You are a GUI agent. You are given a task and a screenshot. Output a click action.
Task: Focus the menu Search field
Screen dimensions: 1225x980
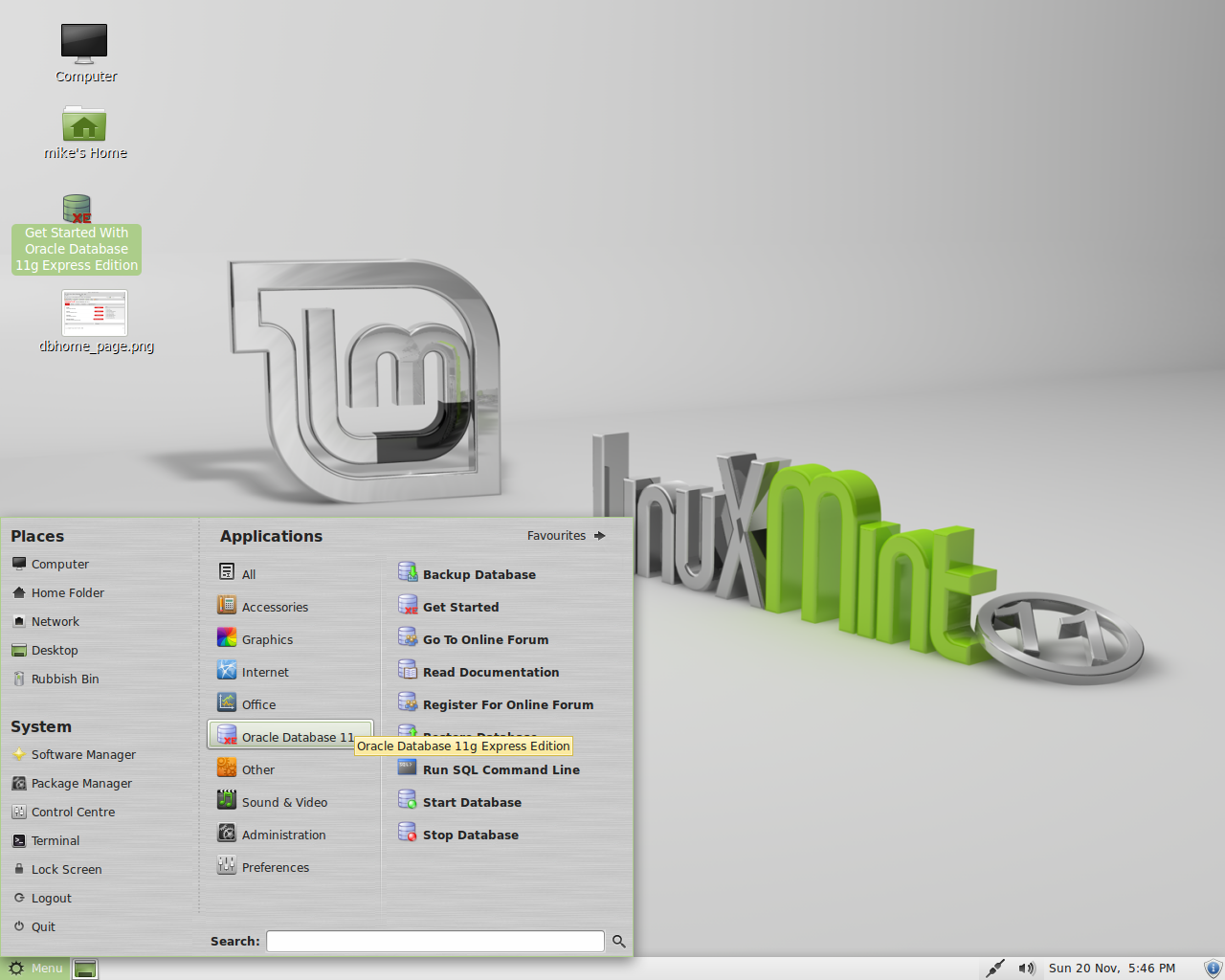click(435, 942)
